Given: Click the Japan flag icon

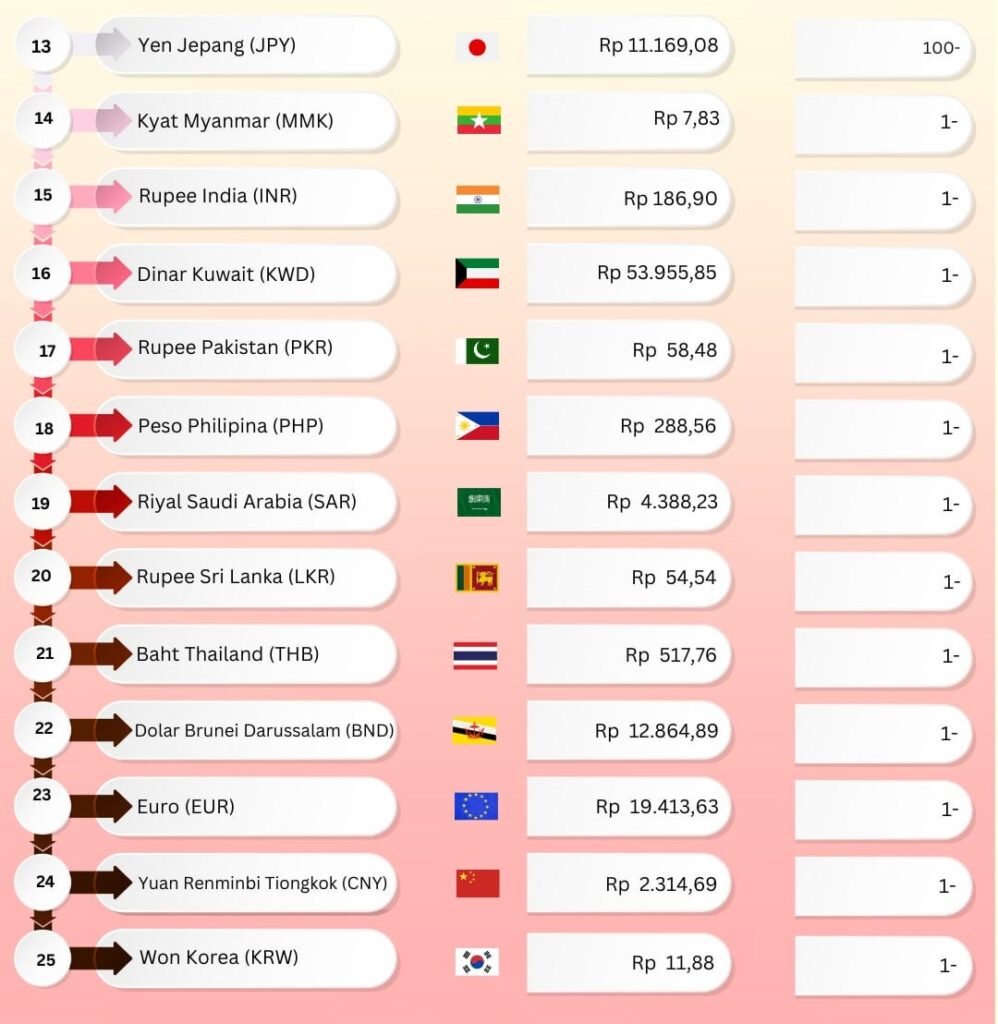Looking at the screenshot, I should click(x=477, y=47).
